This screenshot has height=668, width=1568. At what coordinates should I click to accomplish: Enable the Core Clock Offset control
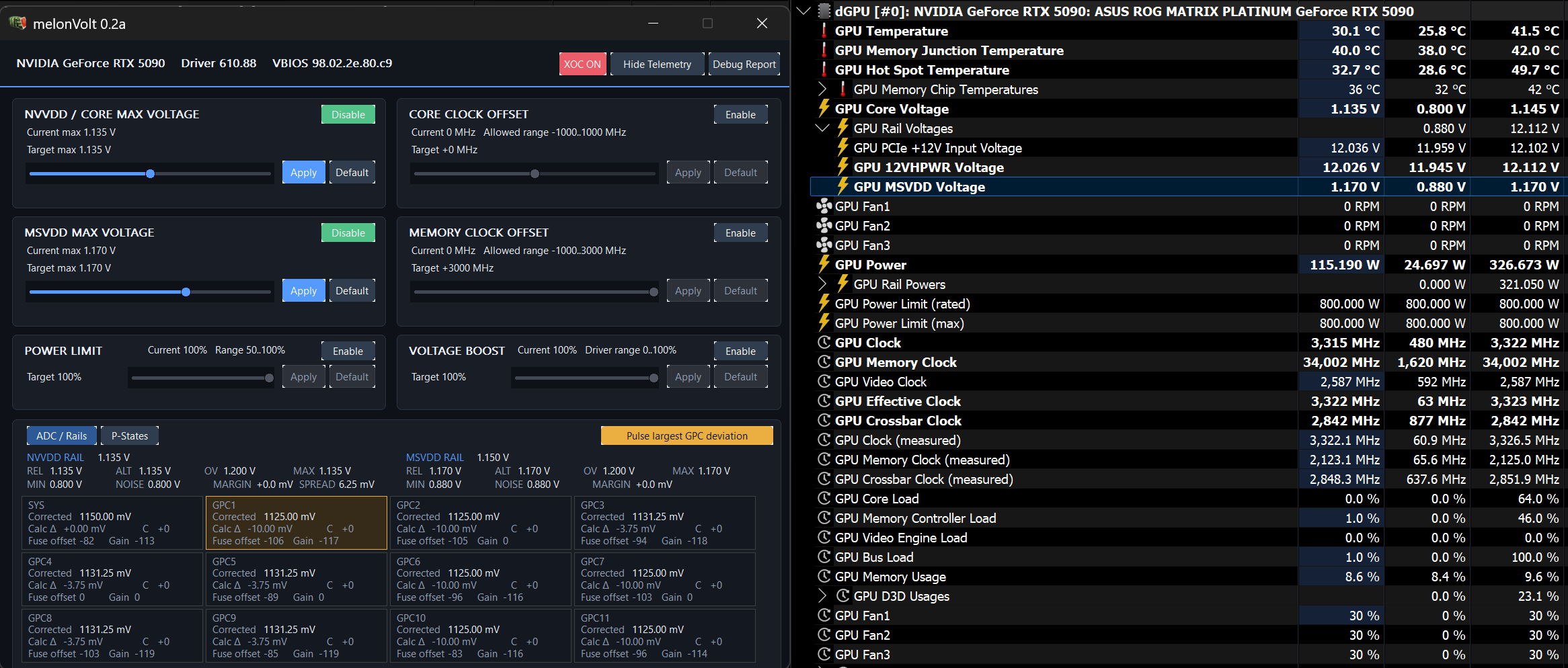point(740,115)
